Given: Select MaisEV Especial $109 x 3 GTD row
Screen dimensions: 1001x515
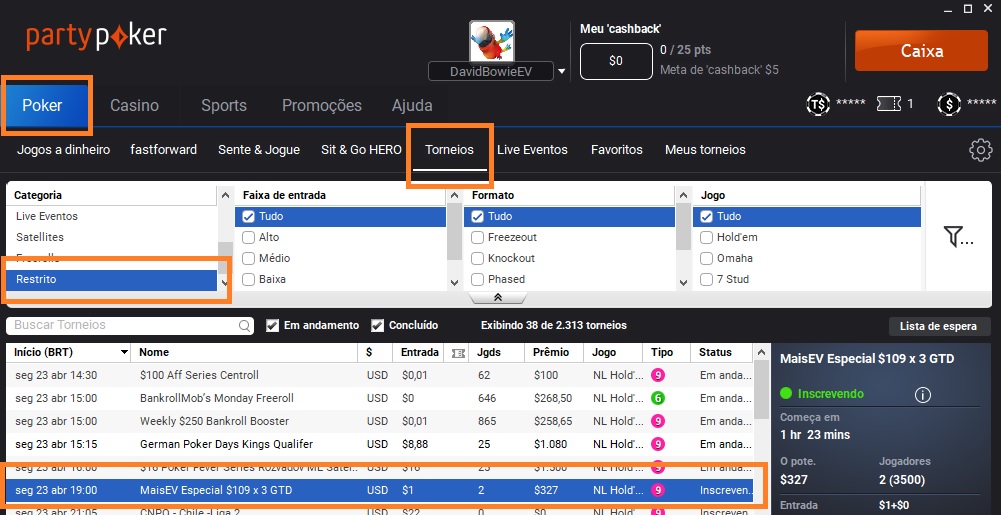Looking at the screenshot, I should (x=380, y=490).
